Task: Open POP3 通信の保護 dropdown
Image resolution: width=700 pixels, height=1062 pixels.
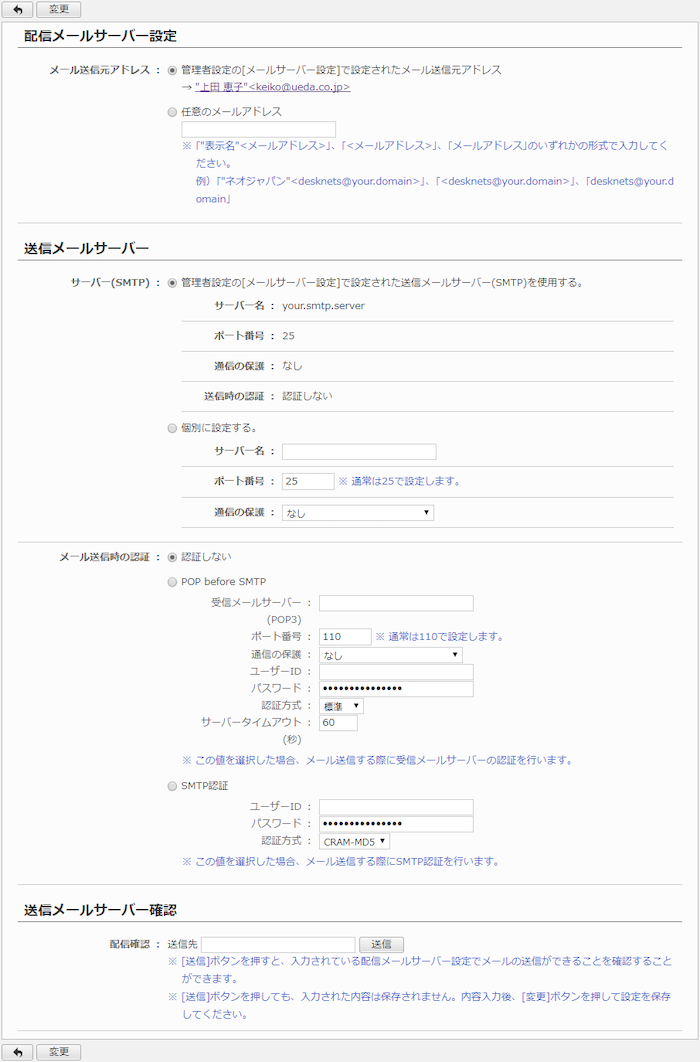Action: tap(391, 655)
